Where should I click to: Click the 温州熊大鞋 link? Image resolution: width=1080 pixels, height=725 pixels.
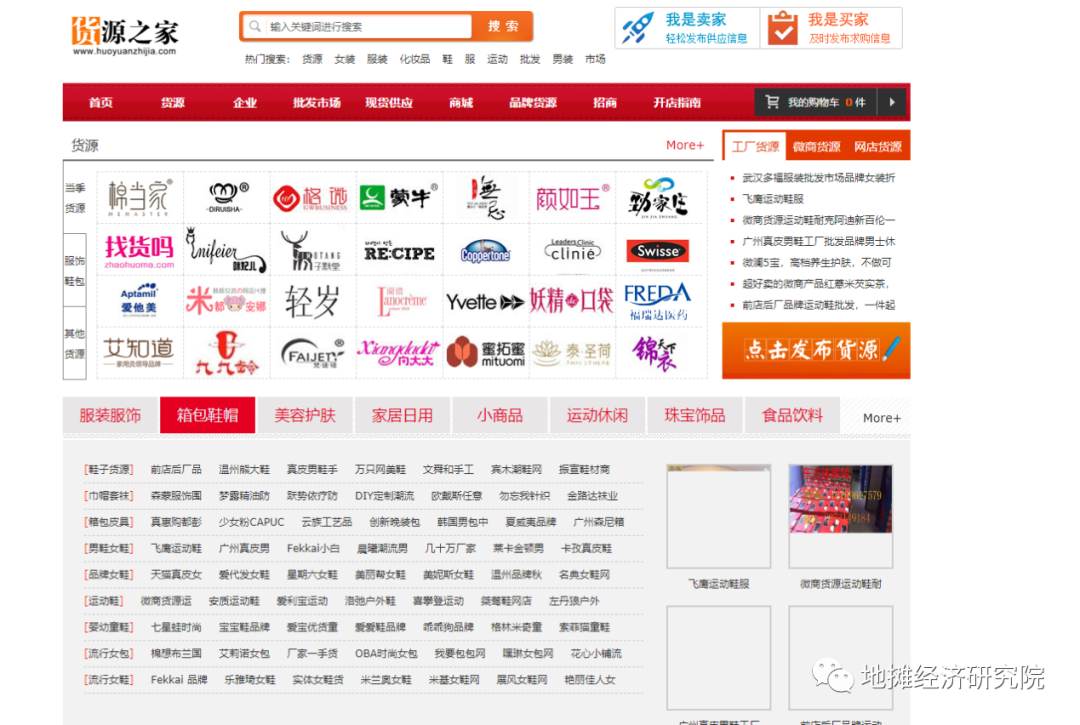click(245, 470)
